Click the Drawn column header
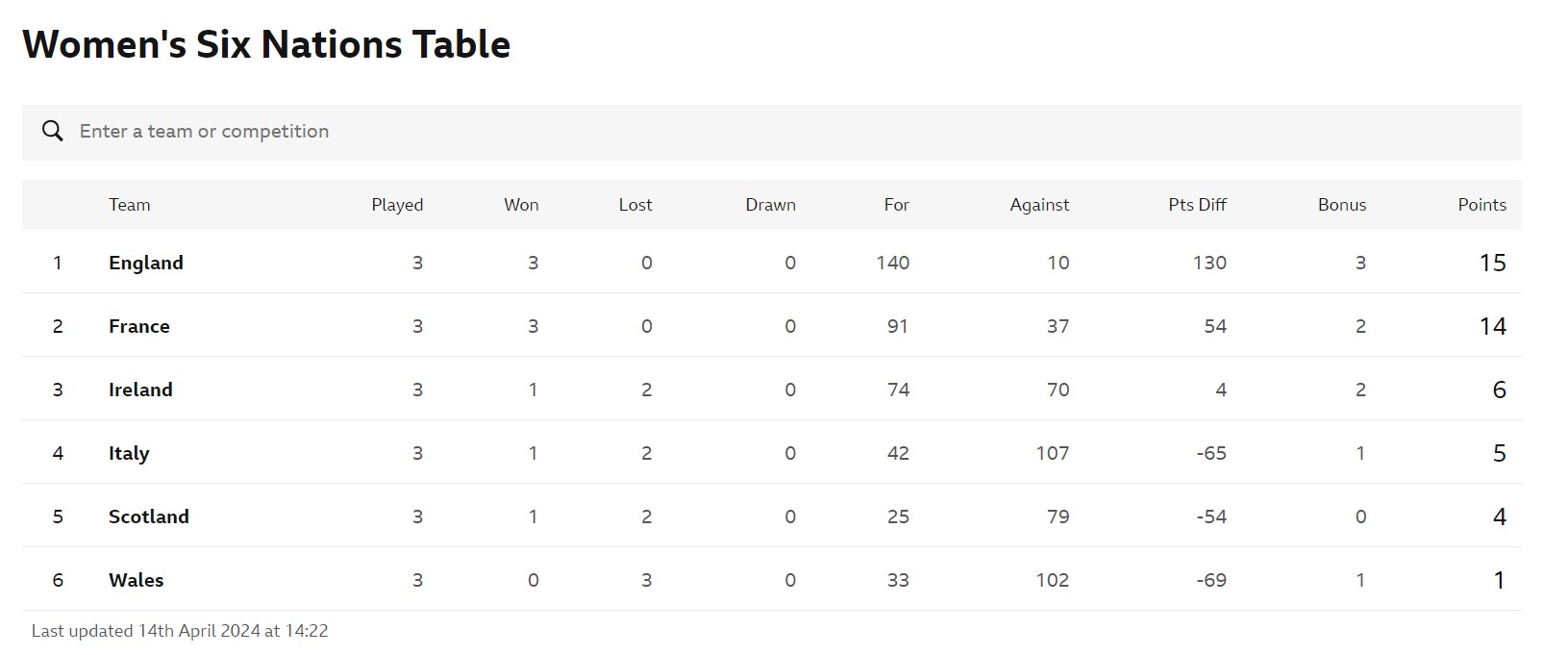Viewport: 1568px width, 655px height. pos(770,205)
